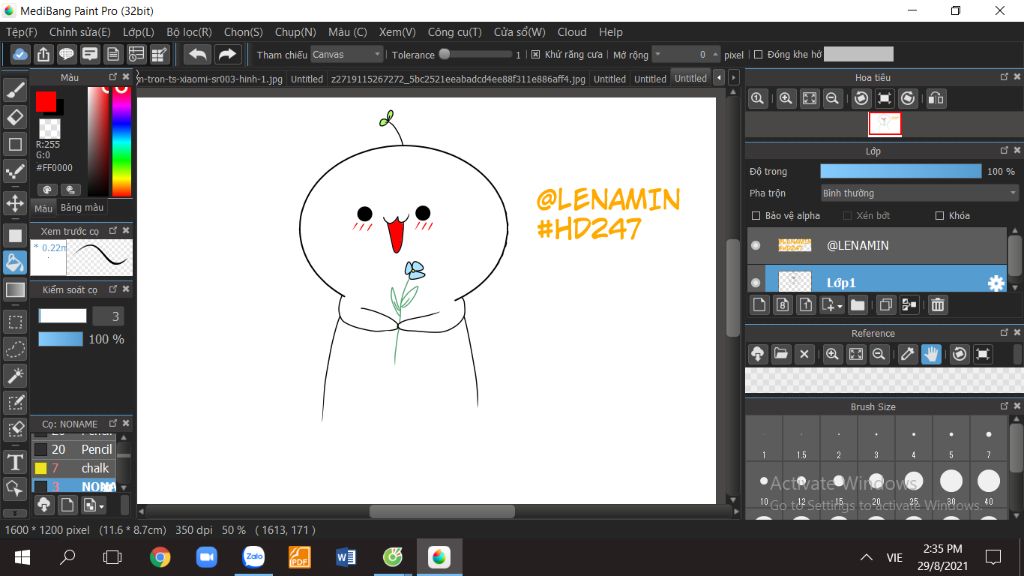Duplicate the selected layer
Screen dimensions: 1024x576
click(886, 305)
